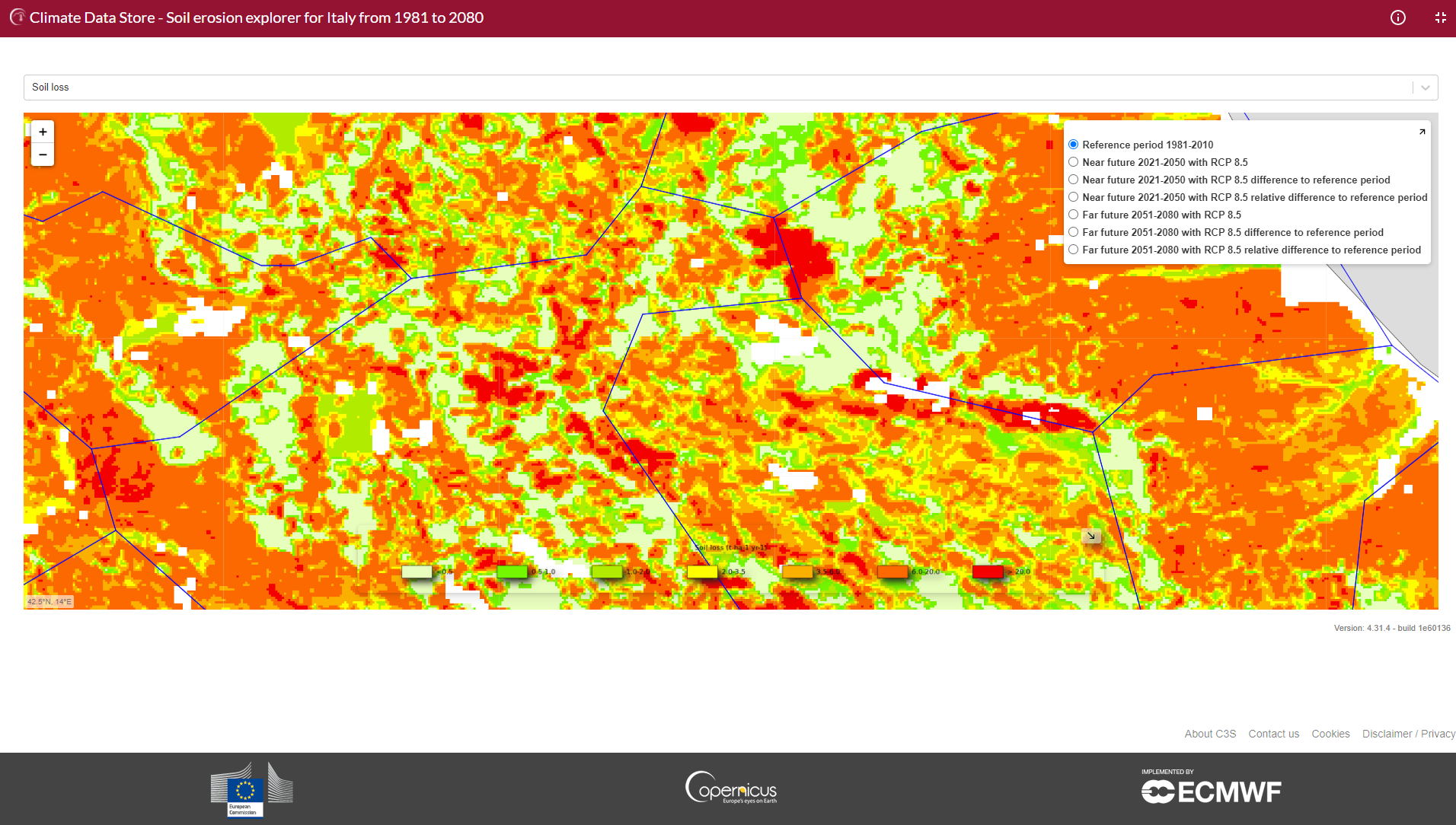The image size is (1456, 825).
Task: Open the About C3S link
Action: coord(1210,734)
